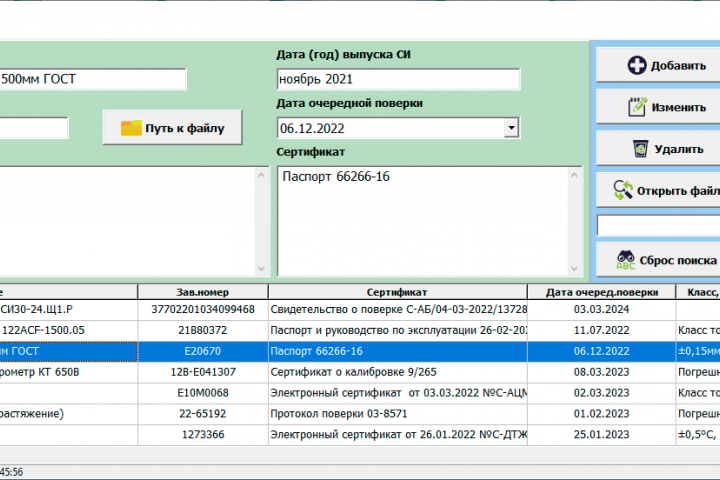Click the date cell 06.12.2022 in the table
Screen dimensions: 720x480
(x=602, y=351)
